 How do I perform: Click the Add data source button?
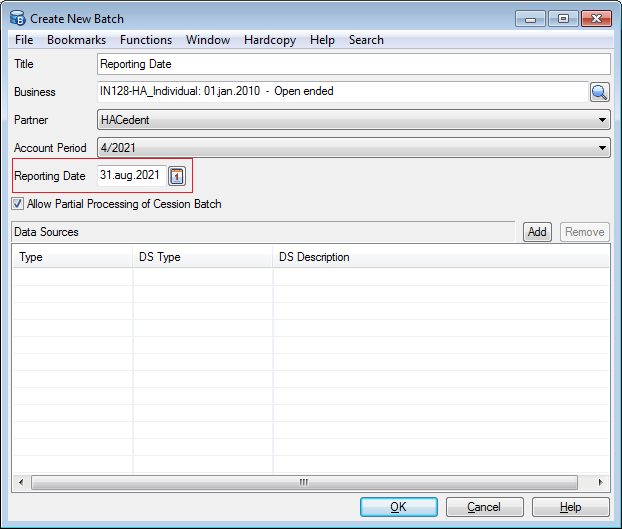pos(537,232)
